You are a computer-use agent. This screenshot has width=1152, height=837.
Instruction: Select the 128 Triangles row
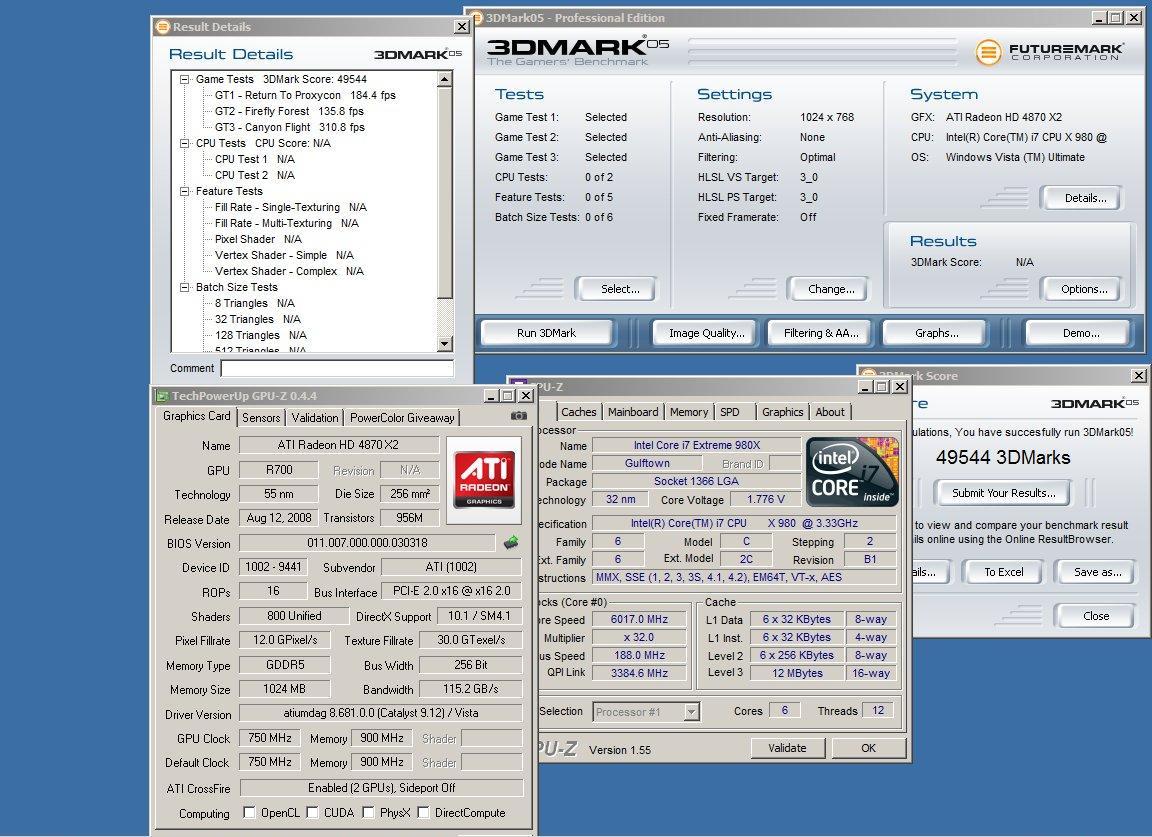pos(261,335)
